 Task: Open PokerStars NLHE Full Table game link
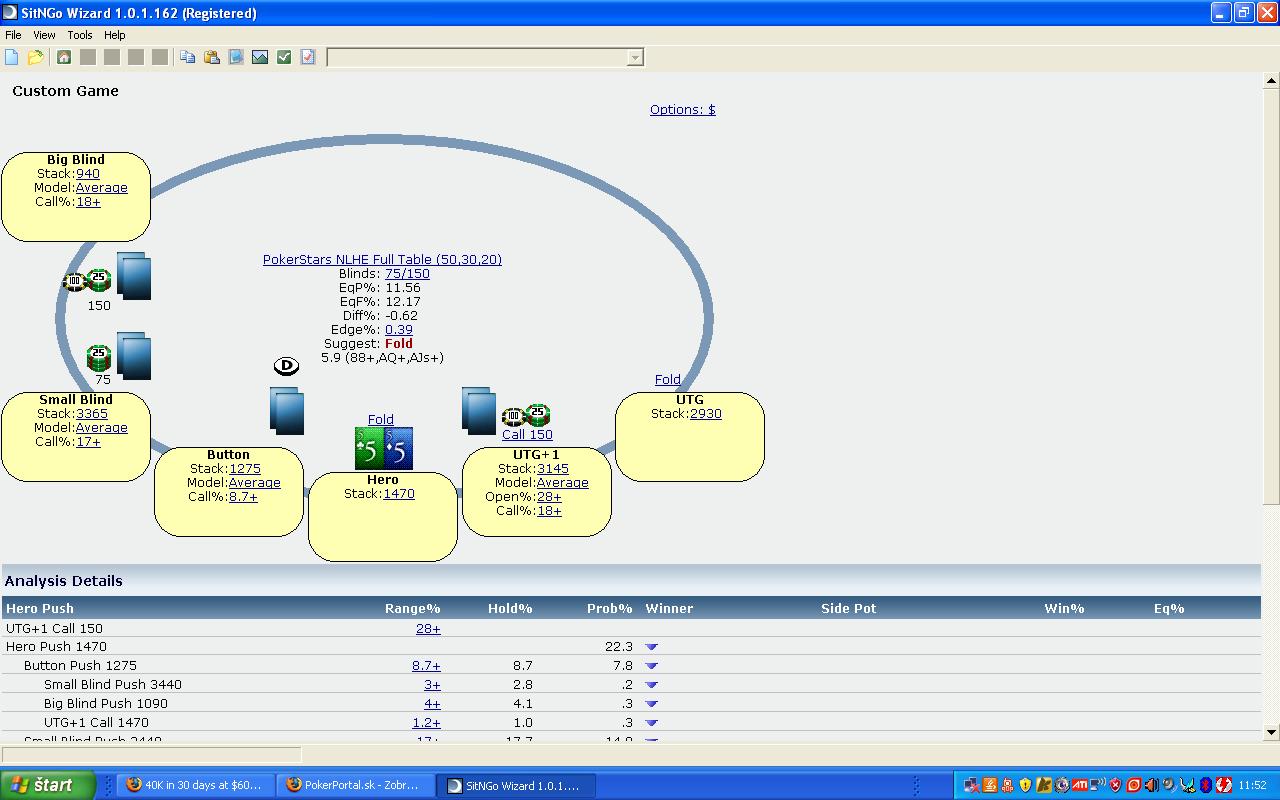[382, 259]
